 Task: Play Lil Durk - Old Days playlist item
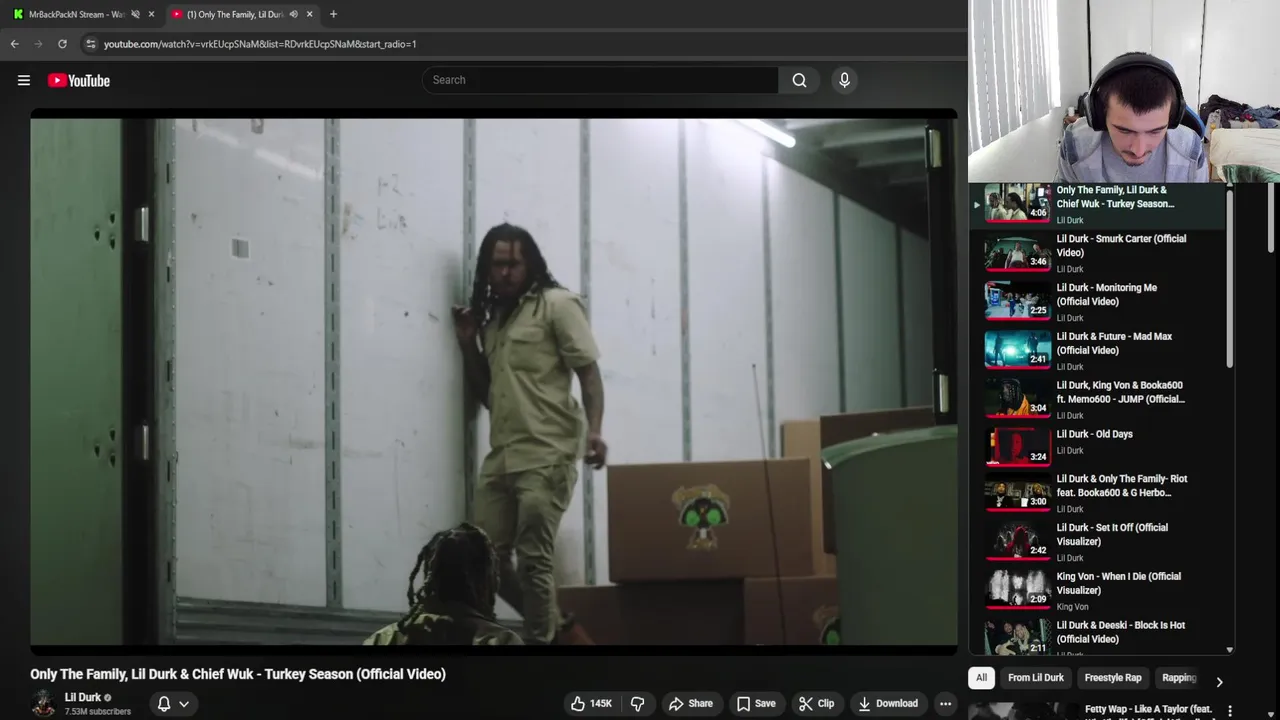click(x=1096, y=449)
